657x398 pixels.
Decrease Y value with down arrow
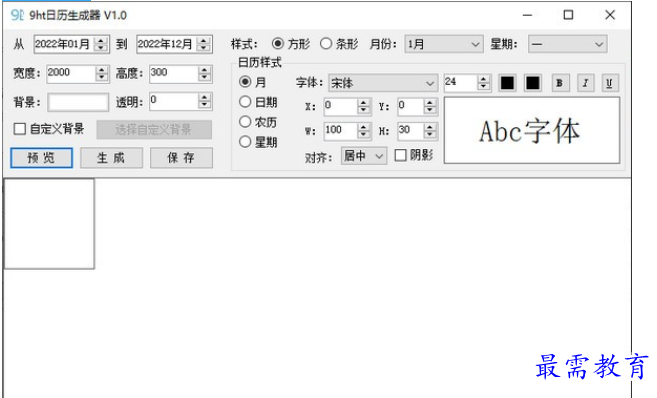(x=430, y=111)
